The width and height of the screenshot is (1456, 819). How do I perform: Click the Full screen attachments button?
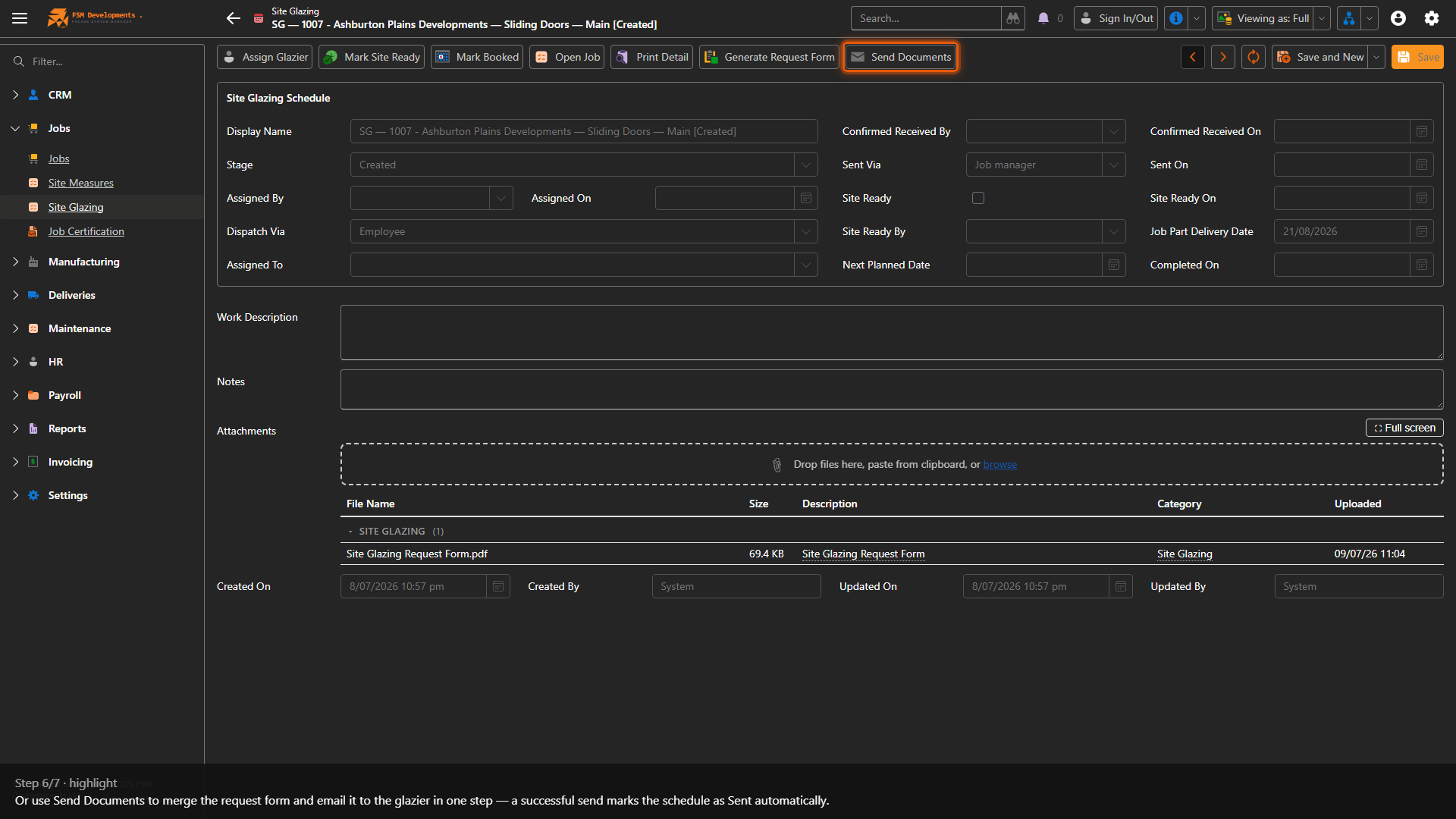(1404, 428)
